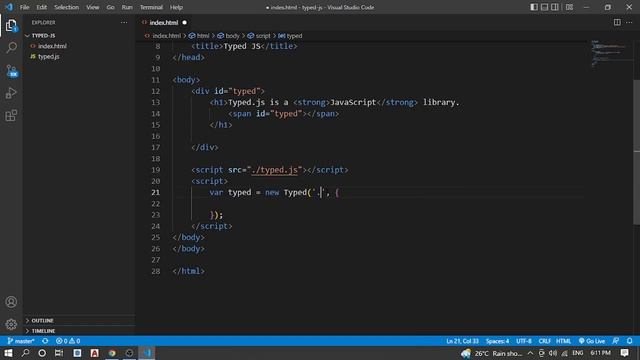Open the Selection menu
The width and height of the screenshot is (640, 360).
click(x=67, y=7)
